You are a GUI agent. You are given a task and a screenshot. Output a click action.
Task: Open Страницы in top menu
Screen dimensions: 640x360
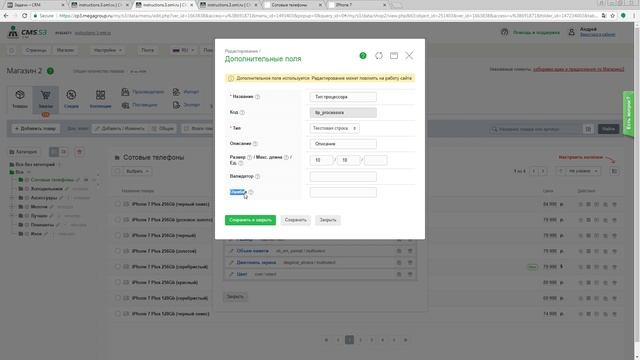pos(36,50)
